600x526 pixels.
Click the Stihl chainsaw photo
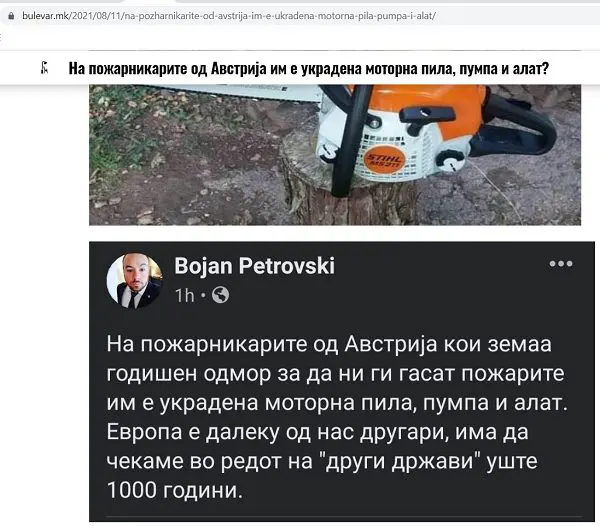335,155
